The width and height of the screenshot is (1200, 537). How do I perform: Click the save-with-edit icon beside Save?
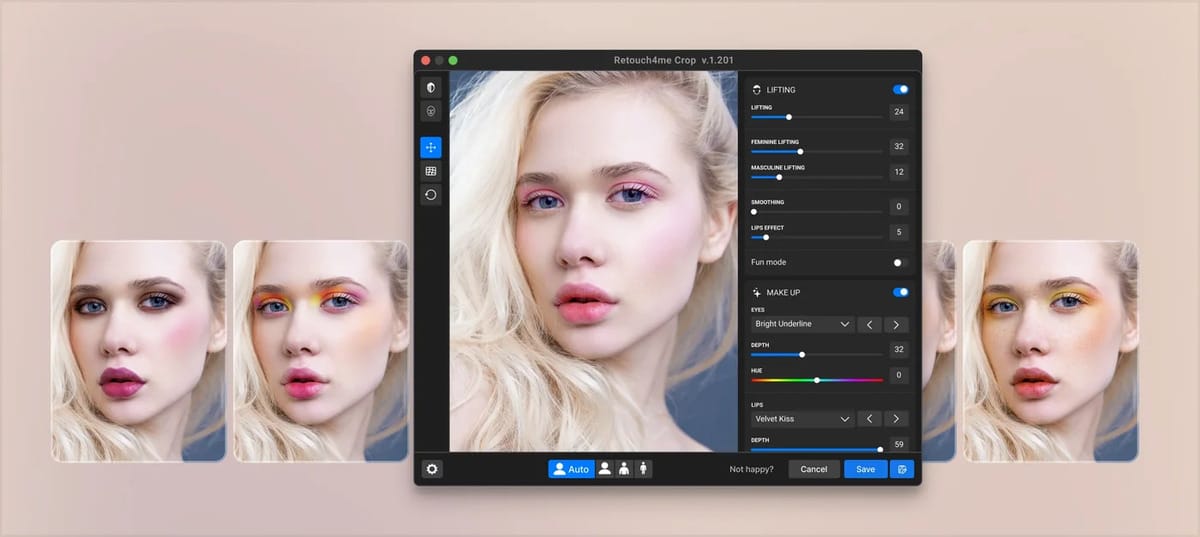(x=902, y=469)
